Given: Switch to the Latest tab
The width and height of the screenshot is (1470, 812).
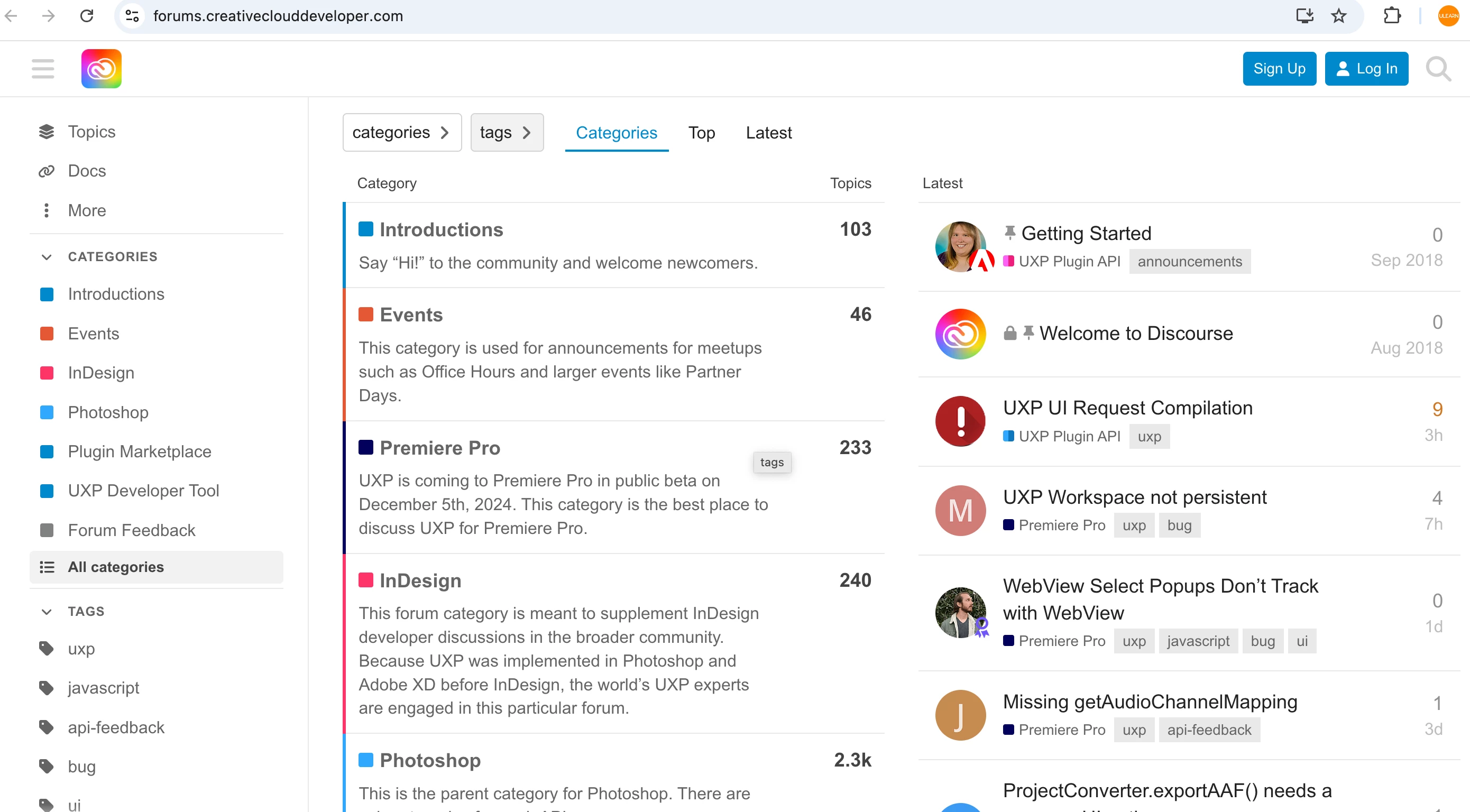Looking at the screenshot, I should (x=769, y=132).
